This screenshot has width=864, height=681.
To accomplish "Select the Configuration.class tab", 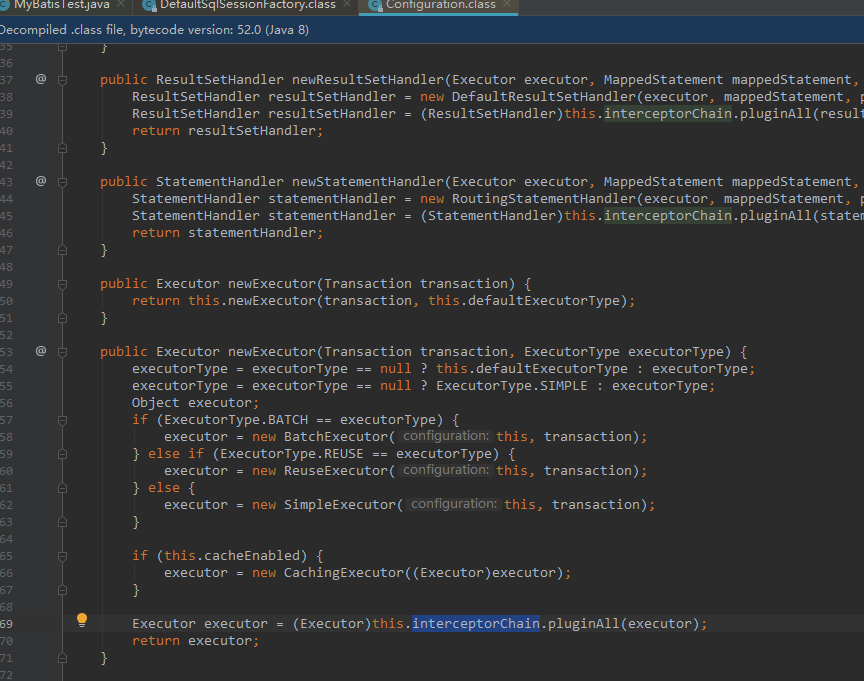I will 440,5.
